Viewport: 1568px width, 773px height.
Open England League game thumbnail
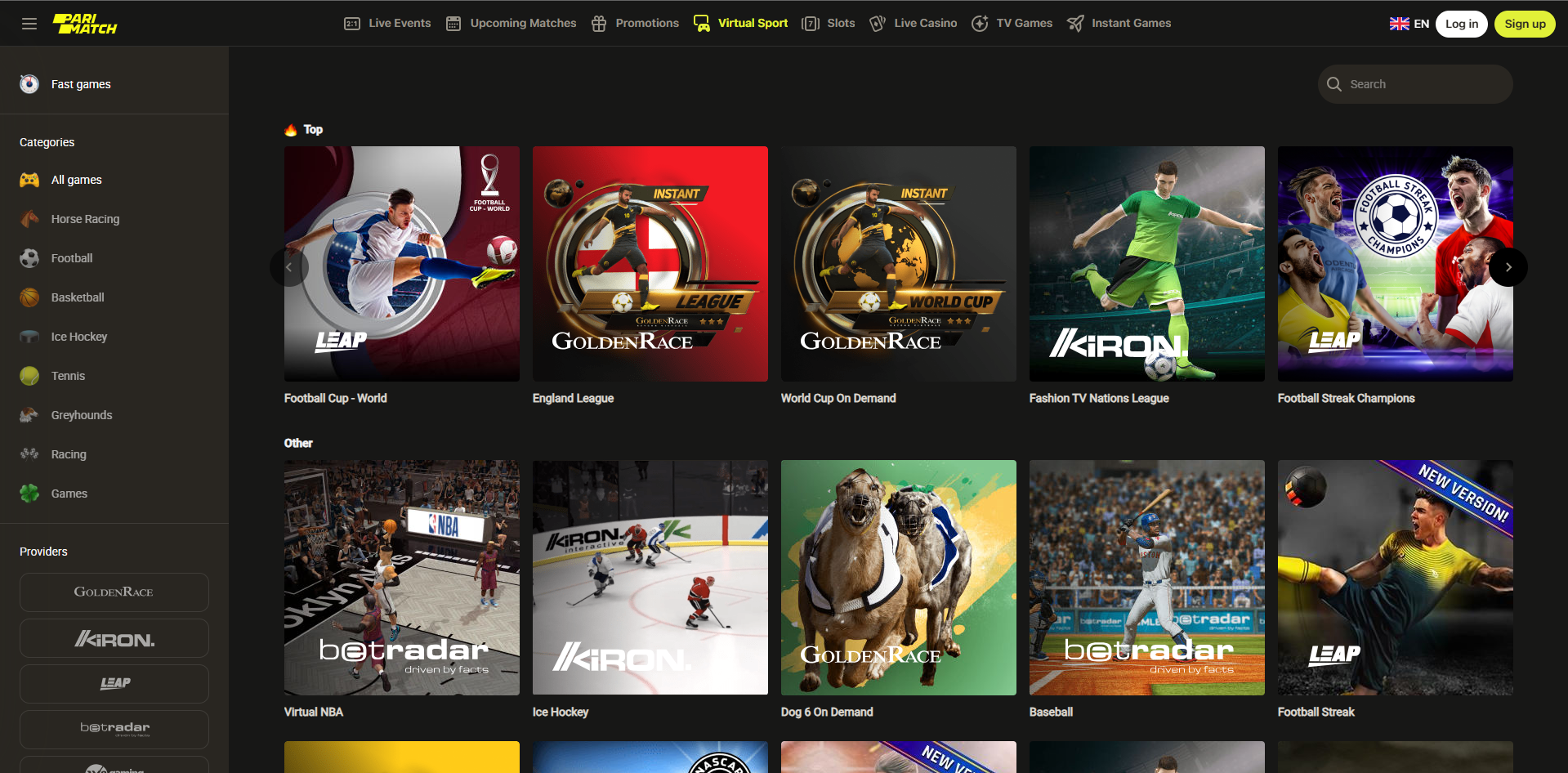[650, 264]
